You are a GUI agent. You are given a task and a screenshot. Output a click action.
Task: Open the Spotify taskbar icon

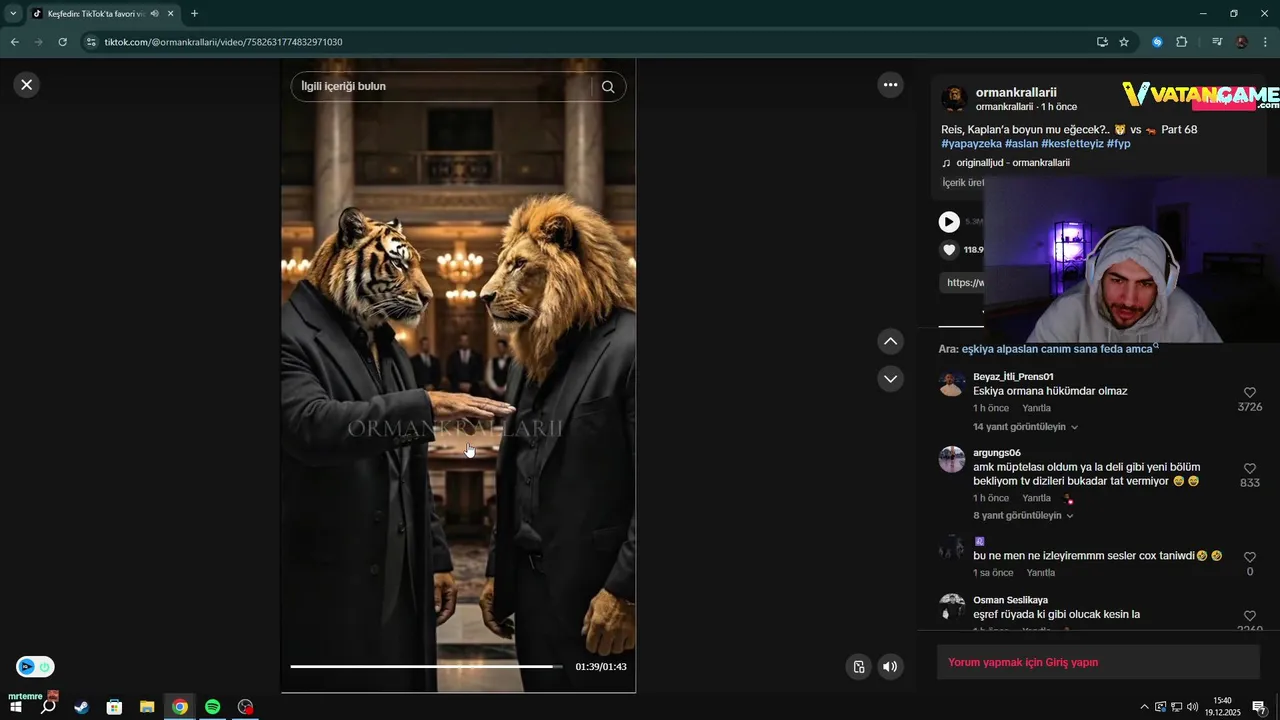tap(212, 707)
